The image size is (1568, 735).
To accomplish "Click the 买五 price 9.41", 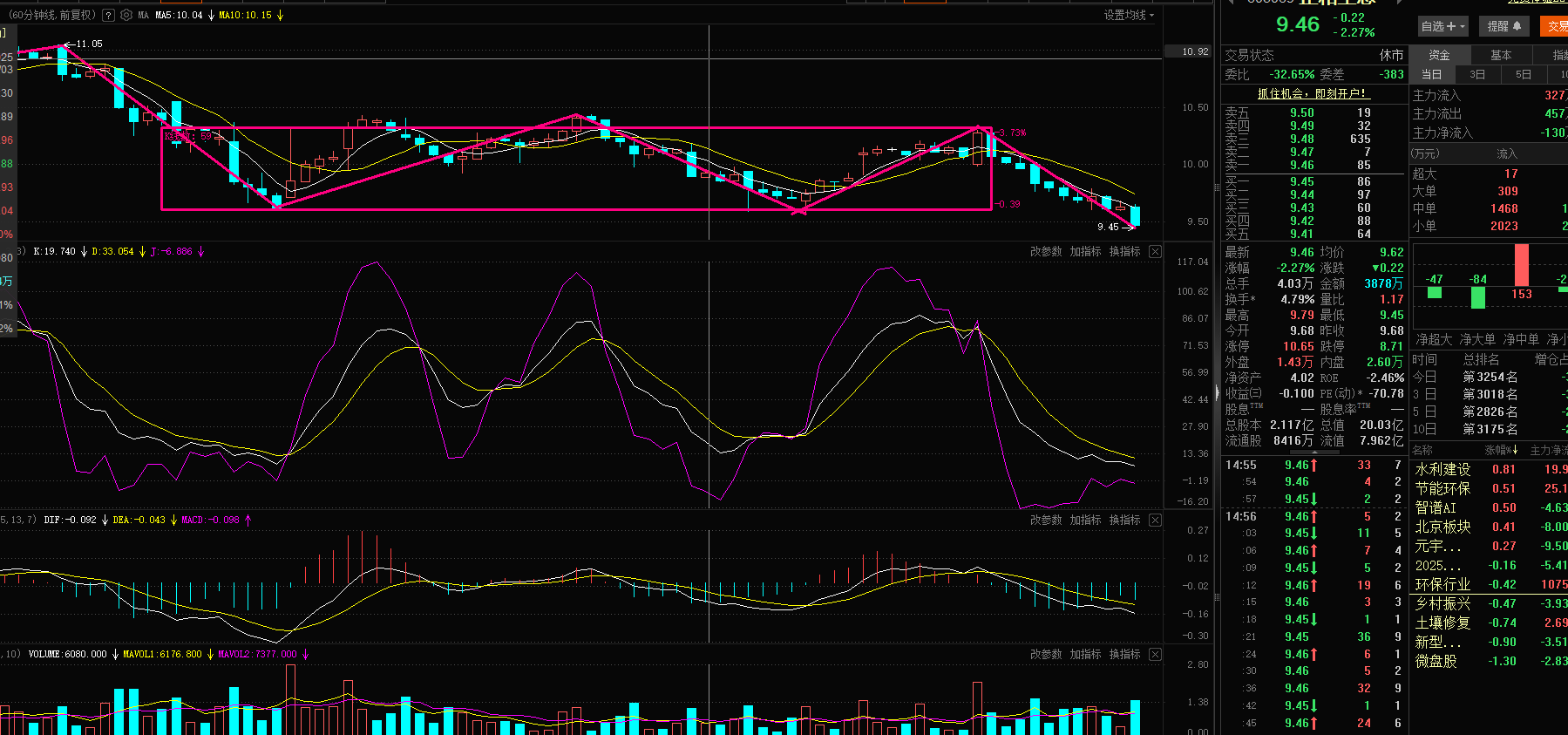I will pos(1302,234).
